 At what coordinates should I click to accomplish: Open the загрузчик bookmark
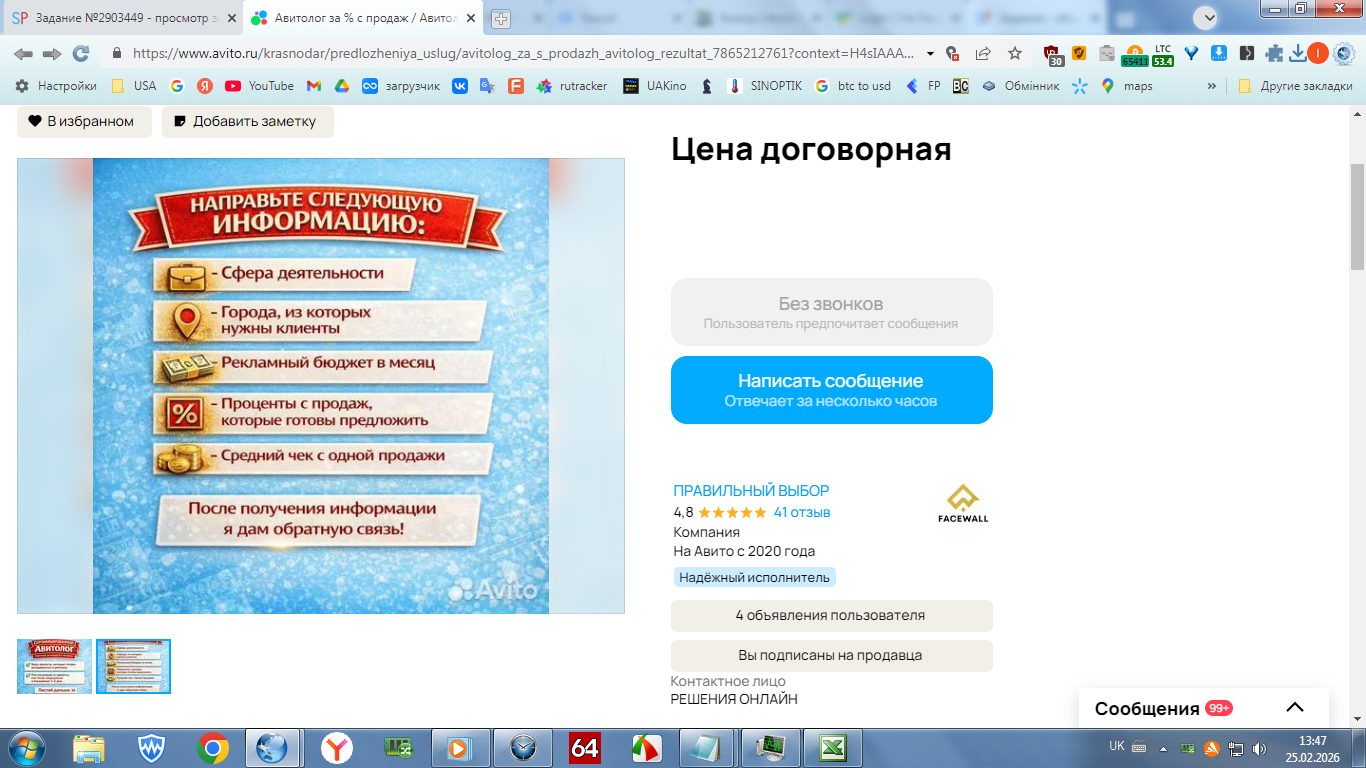point(401,86)
